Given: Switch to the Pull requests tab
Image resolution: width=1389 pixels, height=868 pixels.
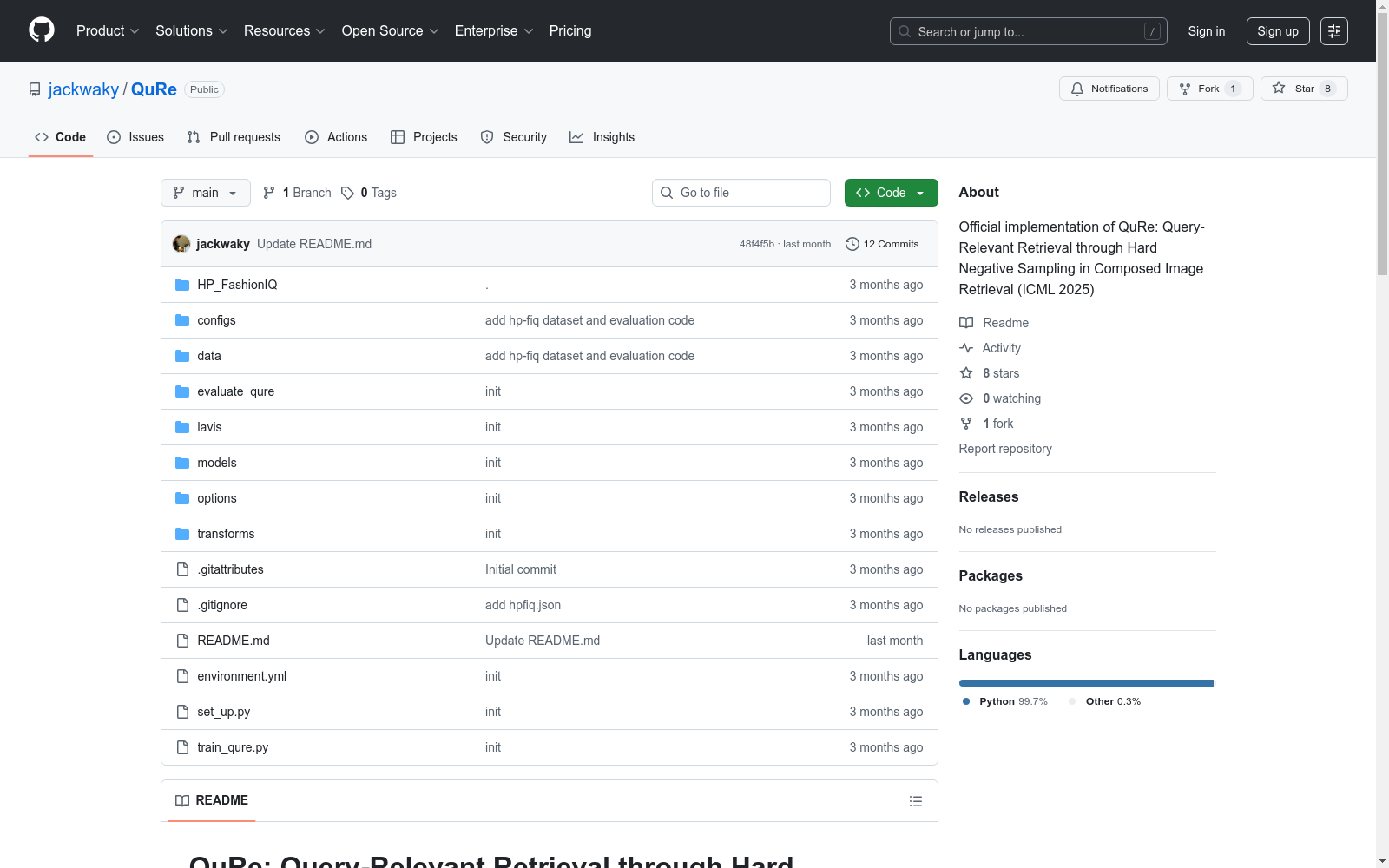Looking at the screenshot, I should [x=234, y=137].
